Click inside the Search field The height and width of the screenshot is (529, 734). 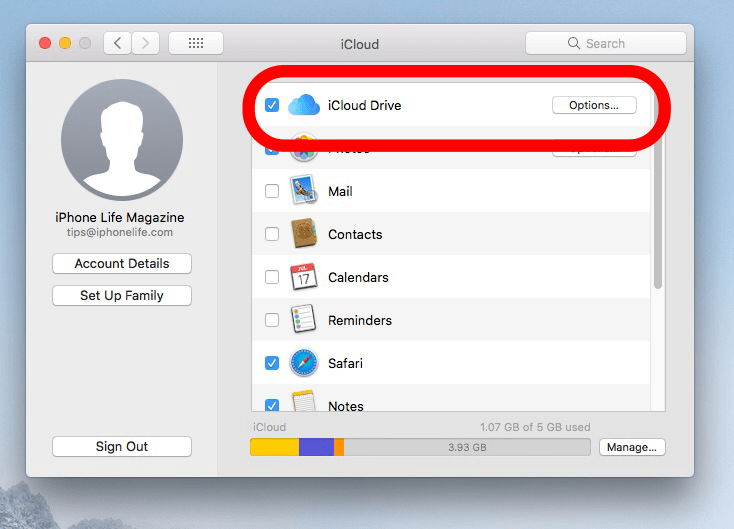click(x=606, y=44)
